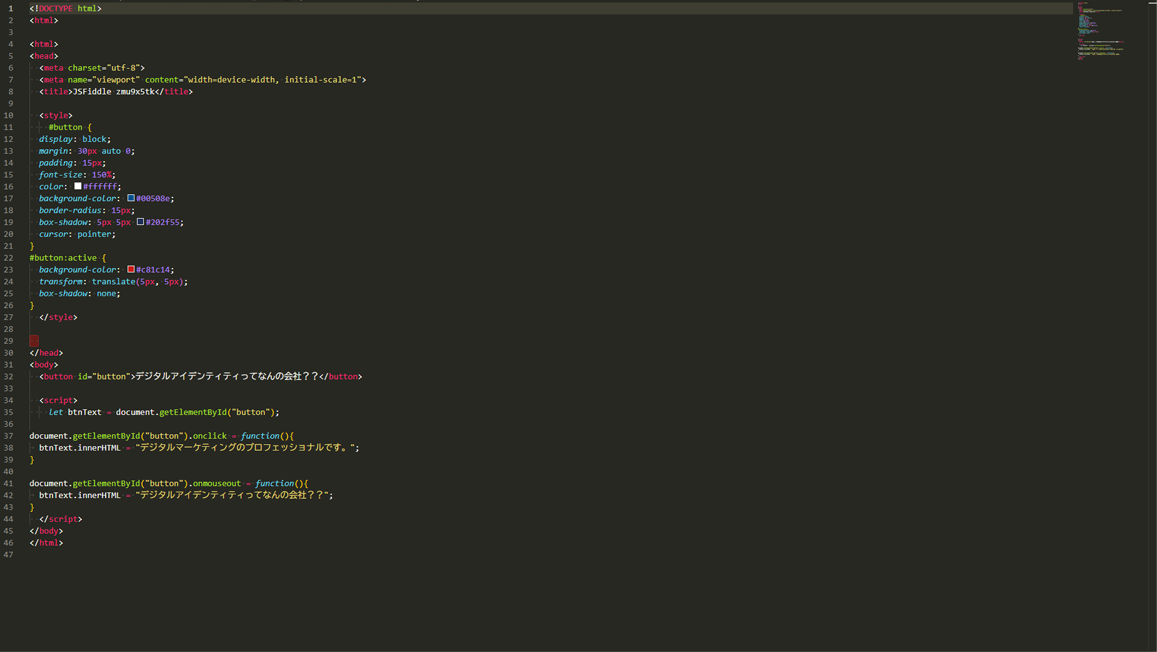Click the opening "<script>" tag
This screenshot has height=652, width=1157.
click(x=58, y=400)
